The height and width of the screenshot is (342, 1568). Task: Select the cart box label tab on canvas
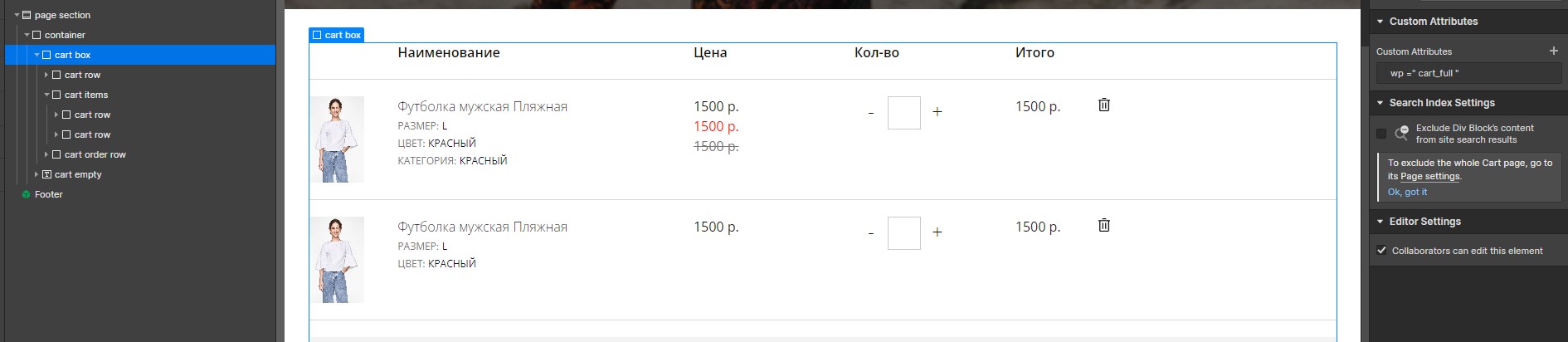337,35
